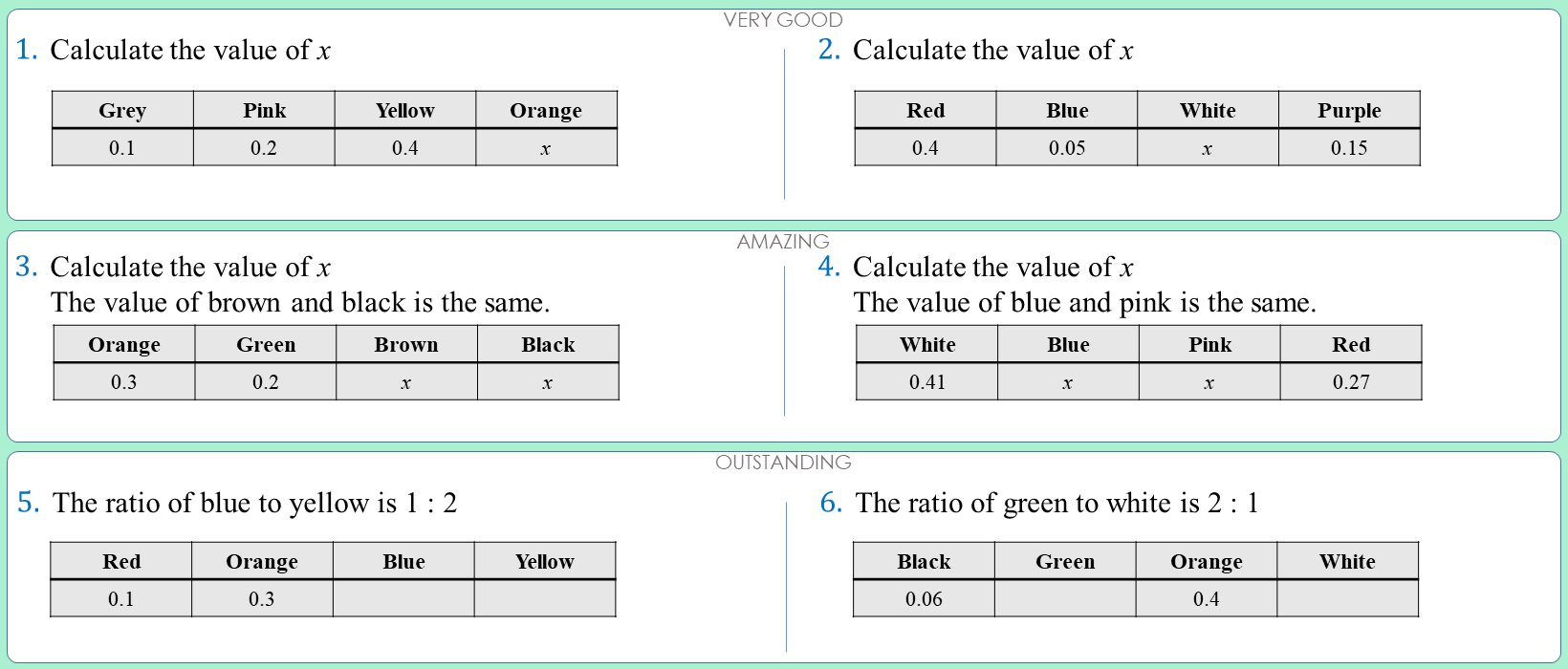1568x669 pixels.
Task: Select the Purple header in question 2
Action: pos(1349,111)
